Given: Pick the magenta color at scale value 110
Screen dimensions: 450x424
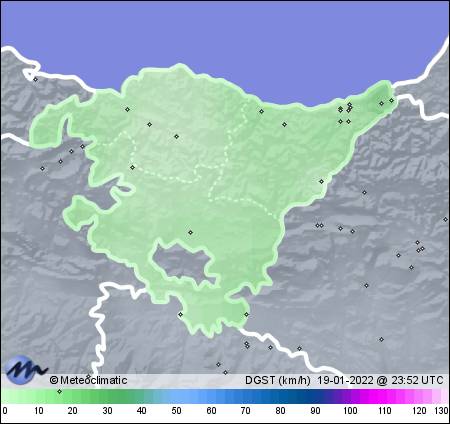Looking at the screenshot, I should click(x=384, y=397).
